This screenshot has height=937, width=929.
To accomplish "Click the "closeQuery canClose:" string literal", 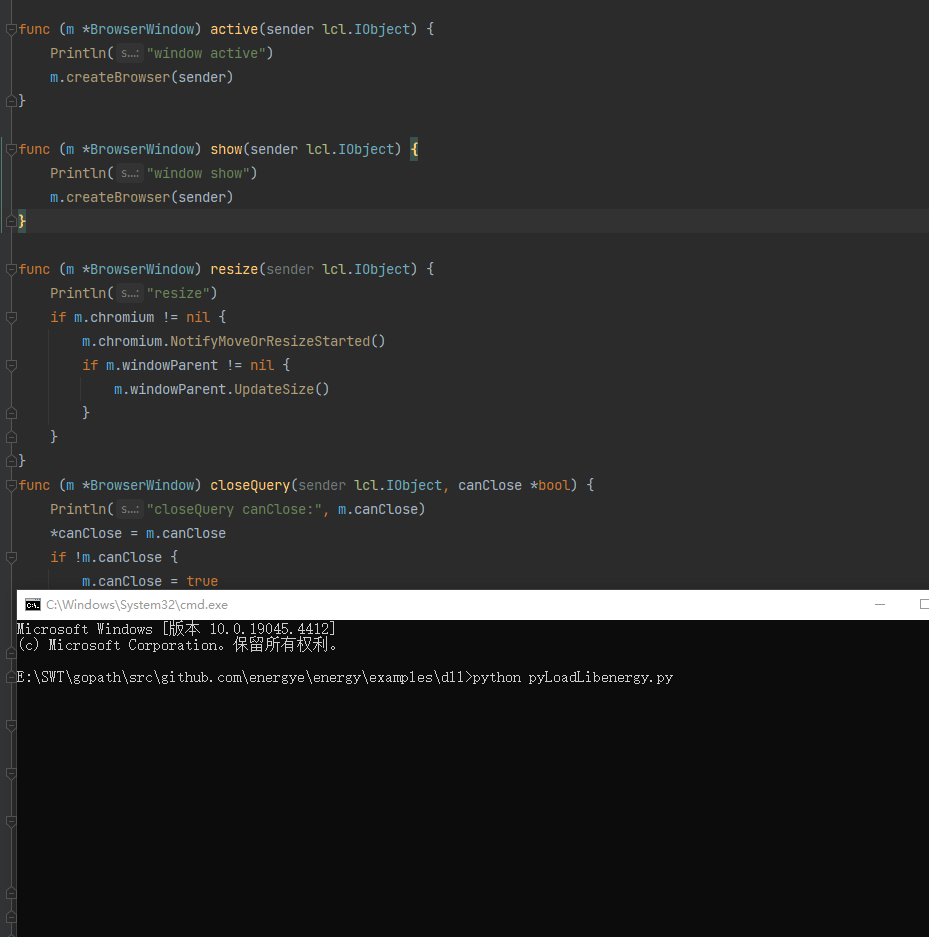I will point(234,509).
